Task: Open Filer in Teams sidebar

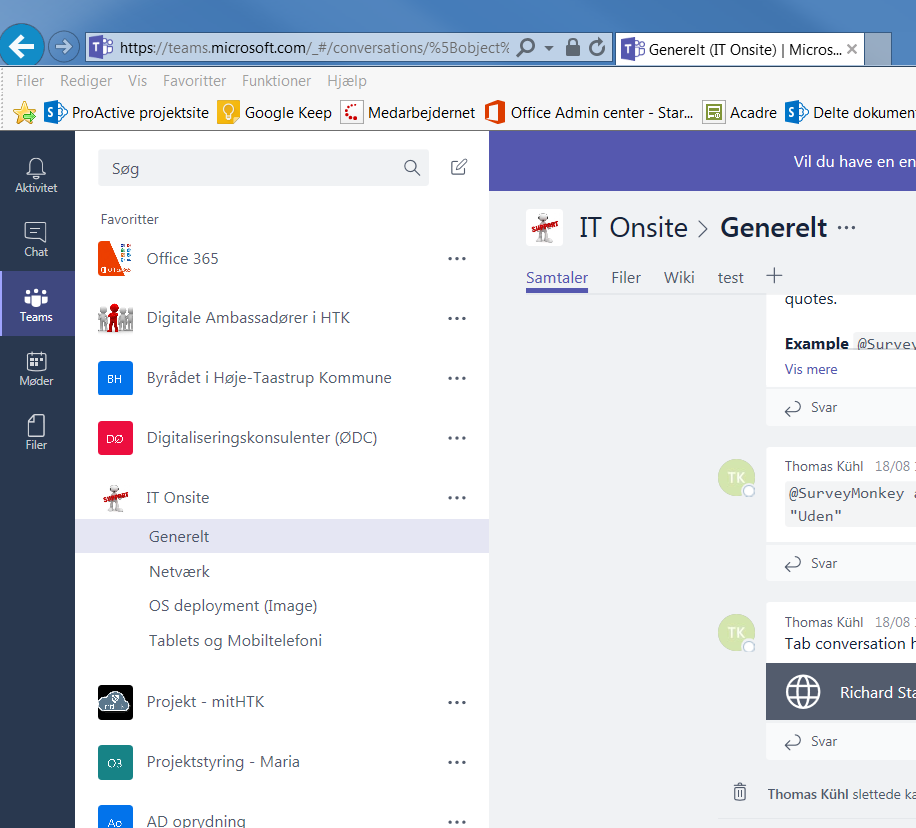Action: coord(36,432)
